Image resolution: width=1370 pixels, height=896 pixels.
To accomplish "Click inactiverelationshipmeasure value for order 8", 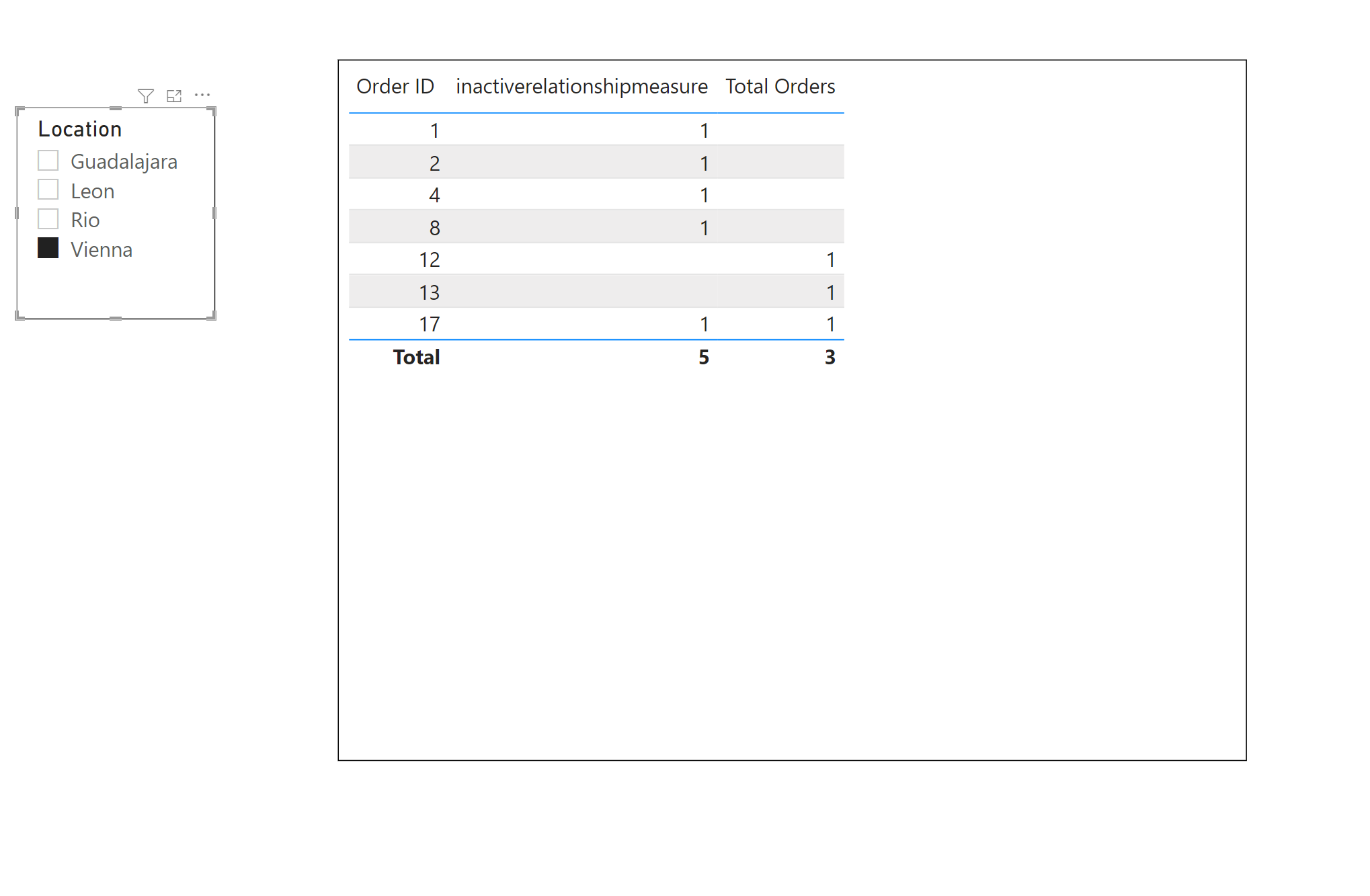I will [704, 229].
